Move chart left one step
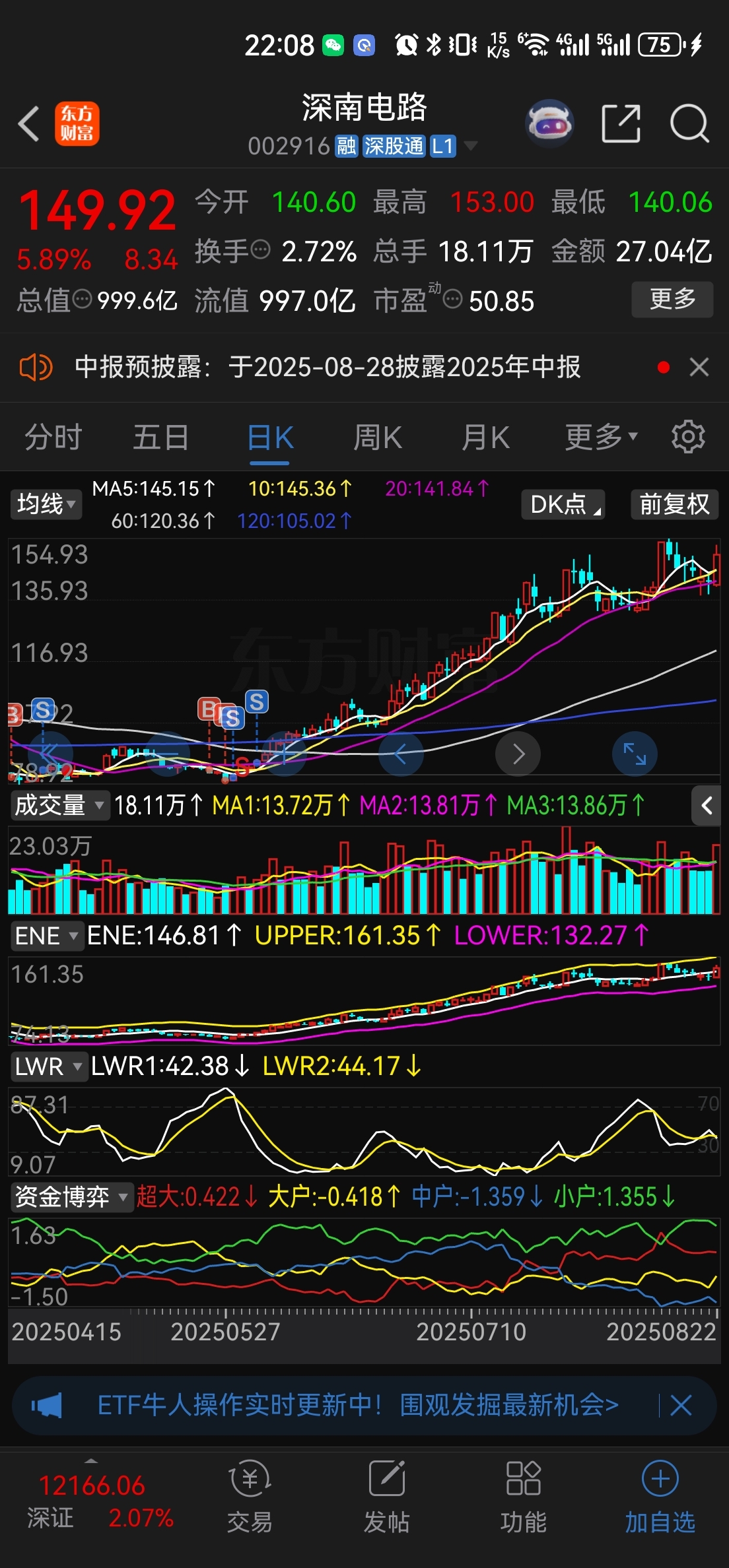729x1568 pixels. [x=401, y=754]
